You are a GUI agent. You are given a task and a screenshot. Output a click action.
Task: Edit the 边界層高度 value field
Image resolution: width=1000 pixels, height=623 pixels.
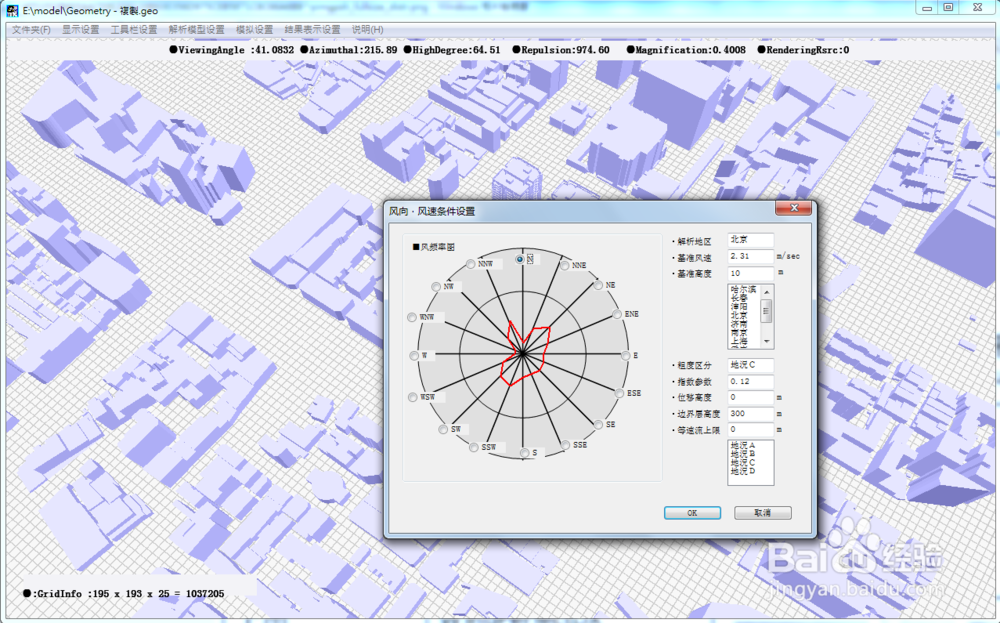(x=751, y=414)
